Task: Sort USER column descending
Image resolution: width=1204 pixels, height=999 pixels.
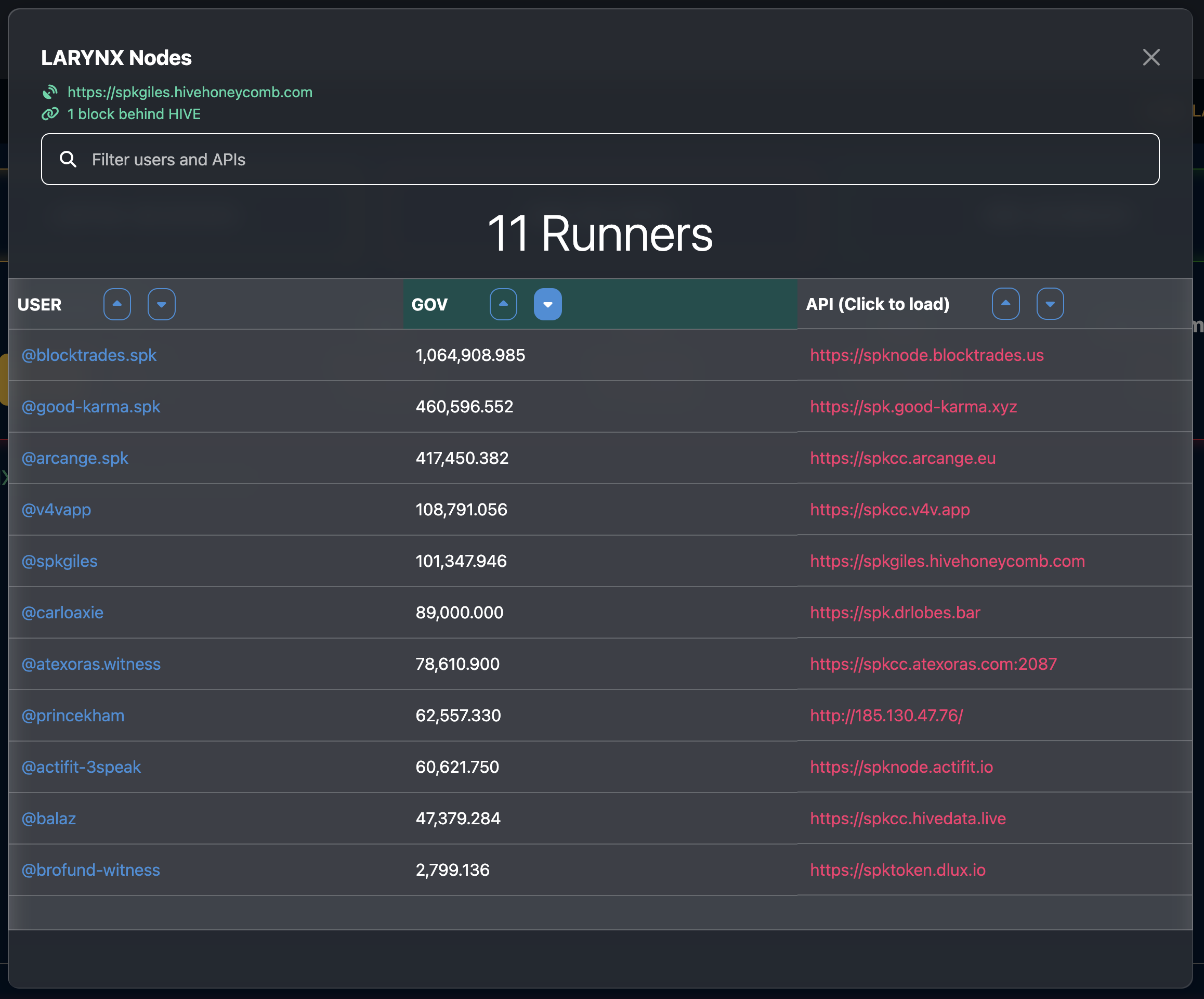Action: click(x=162, y=304)
